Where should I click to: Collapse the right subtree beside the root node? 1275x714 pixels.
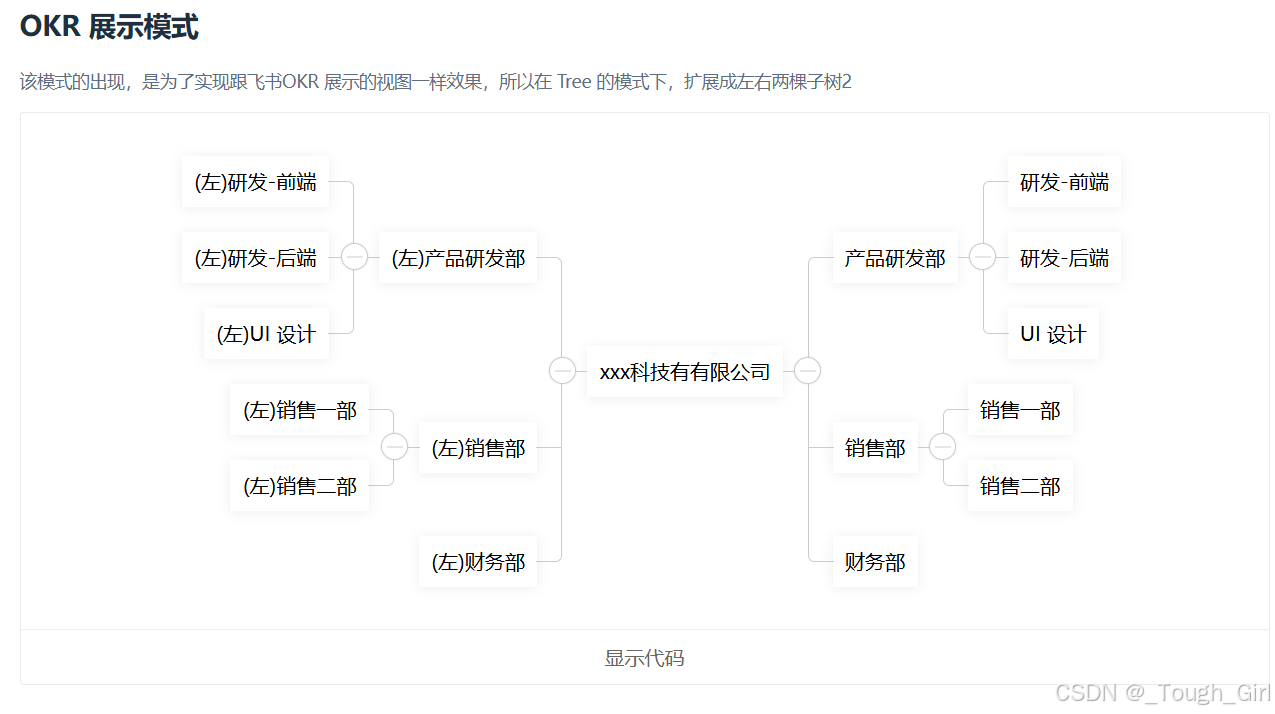[x=807, y=370]
